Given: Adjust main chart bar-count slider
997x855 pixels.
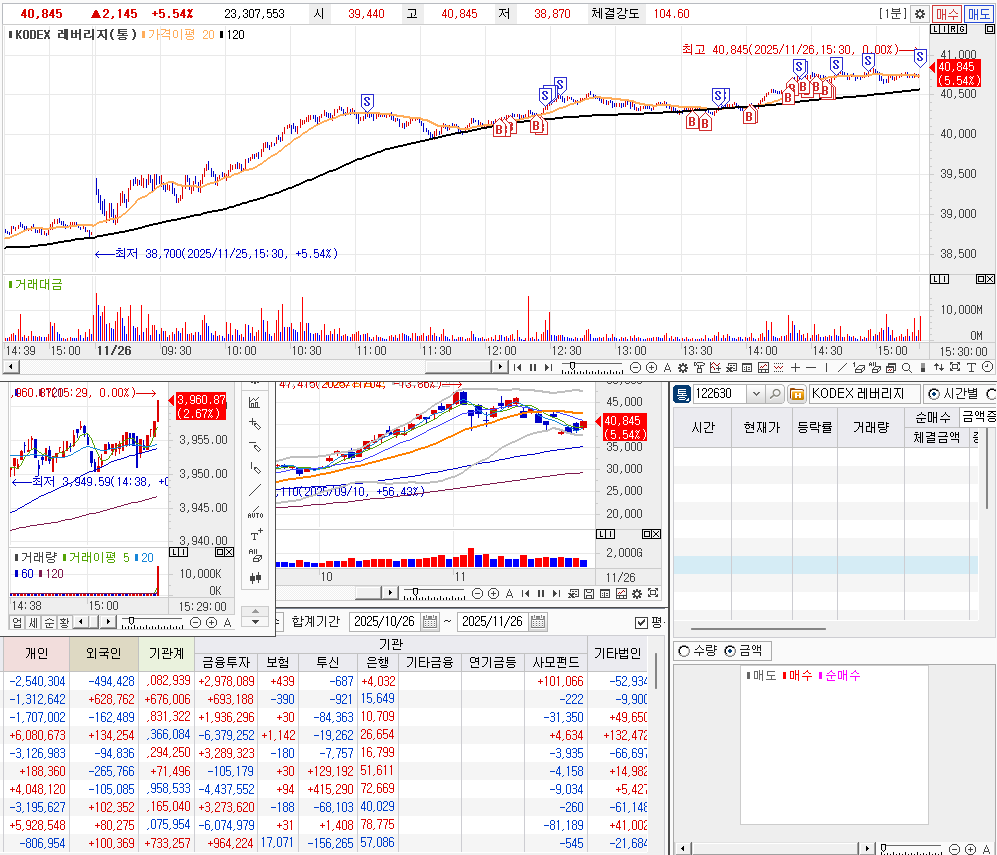Looking at the screenshot, I should (573, 367).
